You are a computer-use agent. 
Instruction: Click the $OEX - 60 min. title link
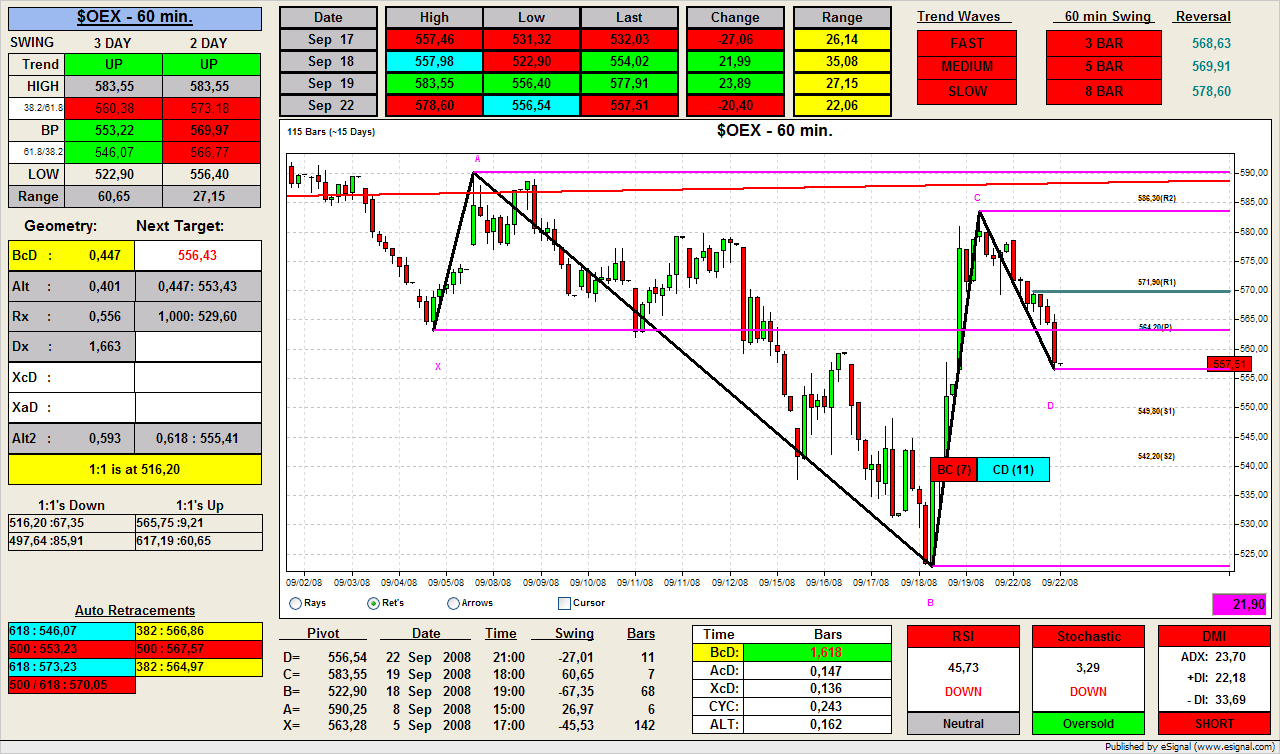pos(135,17)
